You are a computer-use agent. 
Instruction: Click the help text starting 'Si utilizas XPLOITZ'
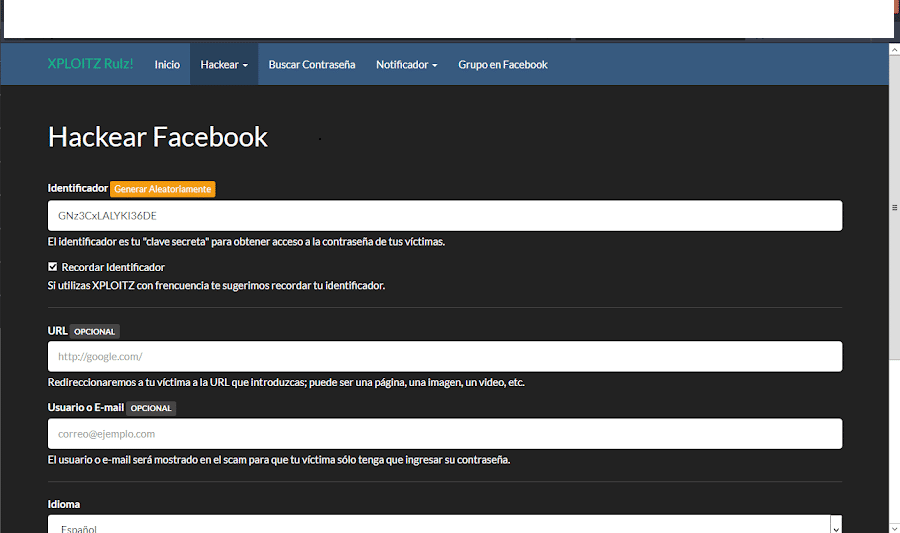click(216, 285)
